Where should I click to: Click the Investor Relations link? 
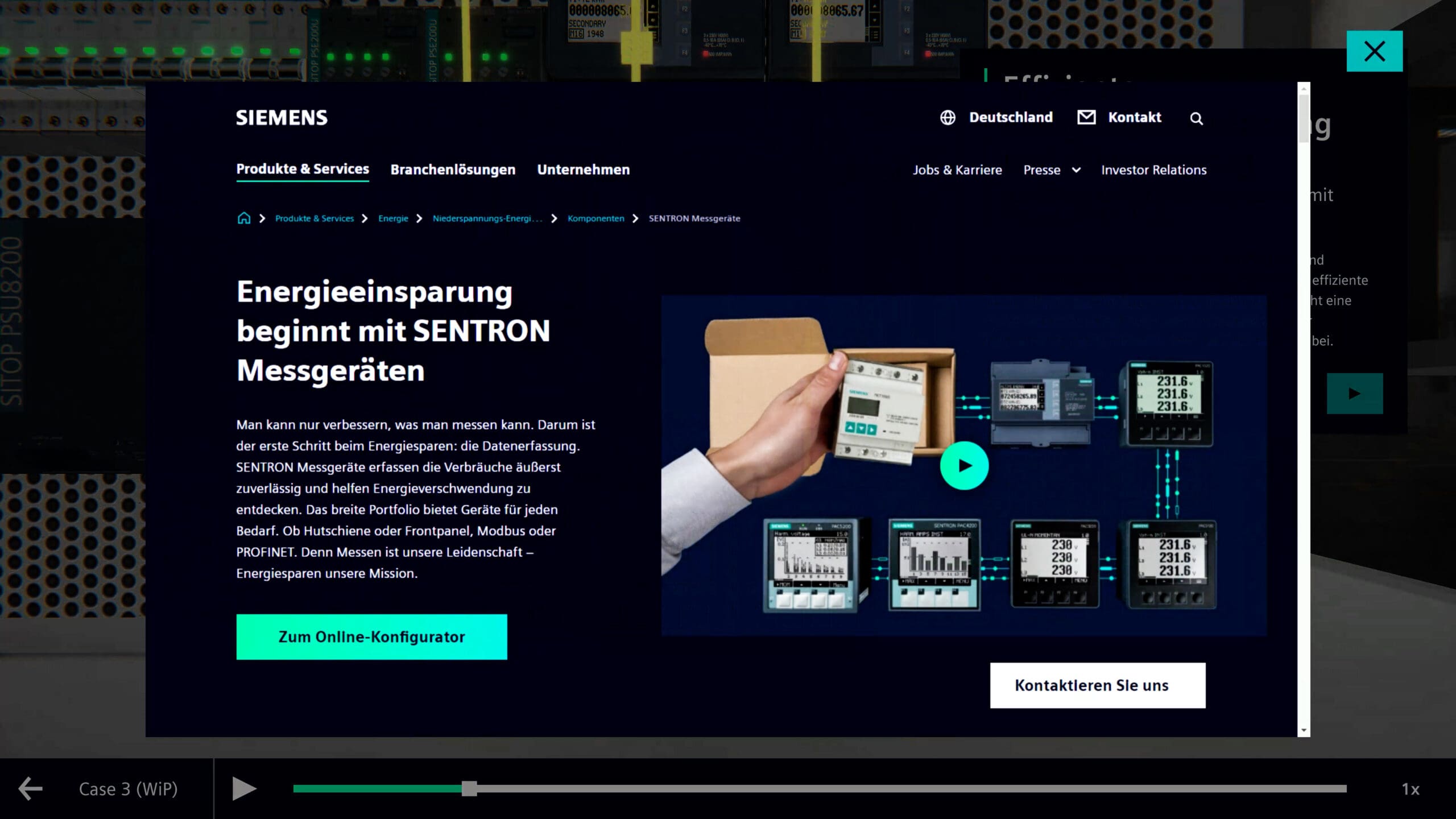[1153, 169]
